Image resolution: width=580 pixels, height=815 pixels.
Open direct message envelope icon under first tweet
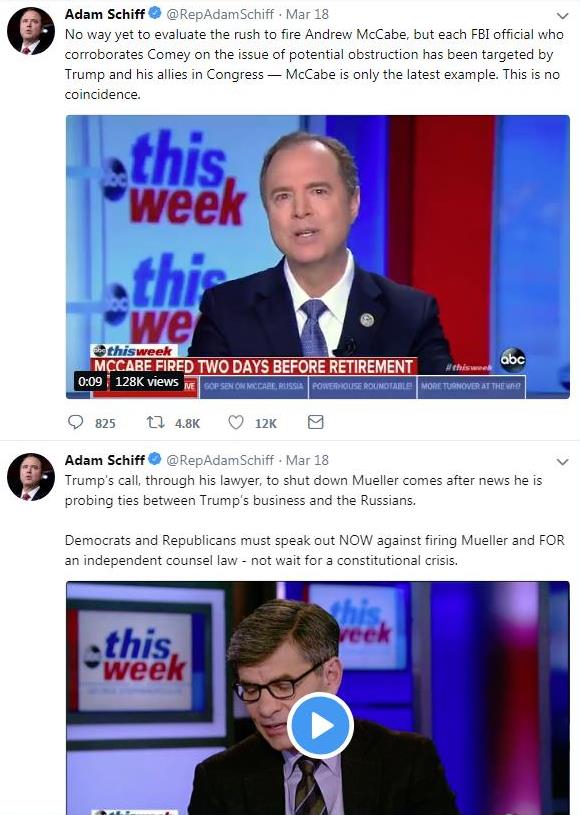pos(315,422)
